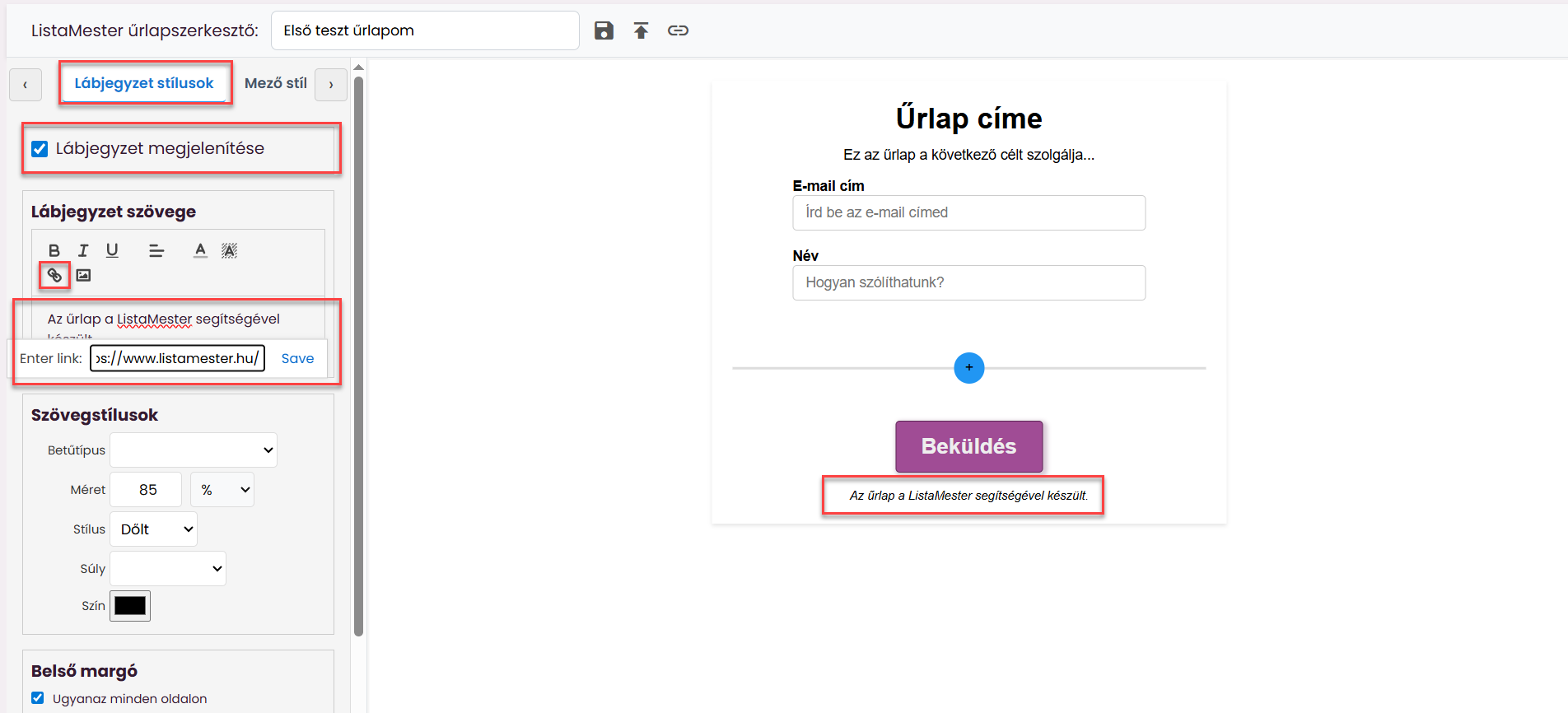Viewport: 1568px width, 713px height.
Task: Open the Stílus dropdown showing Dőlt
Action: click(x=154, y=529)
